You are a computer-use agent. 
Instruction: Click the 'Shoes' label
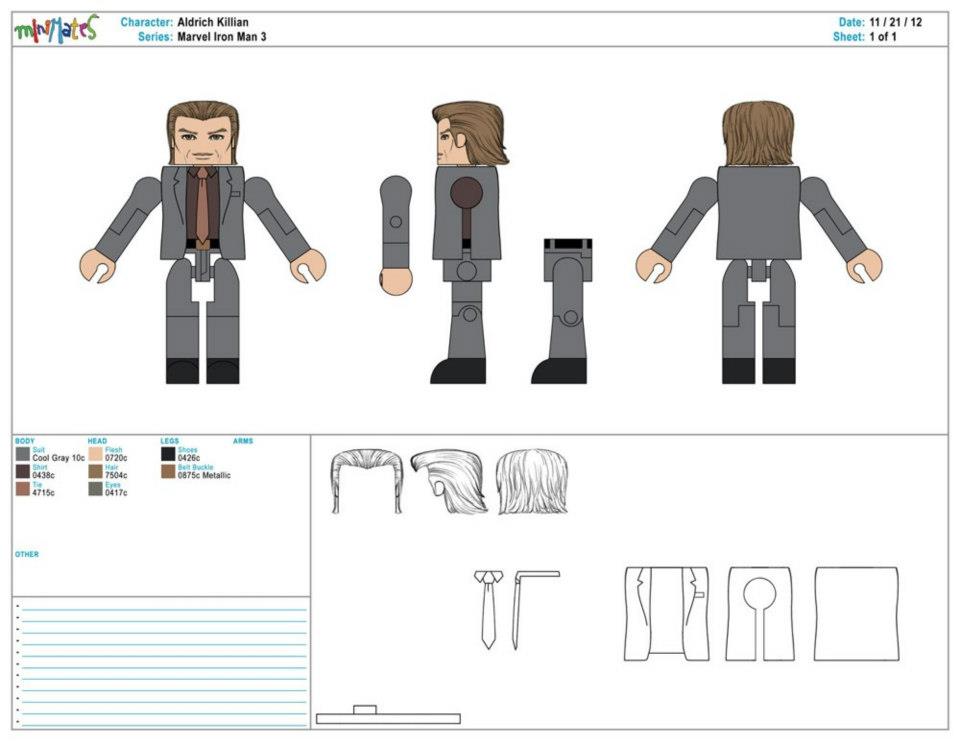coord(188,450)
